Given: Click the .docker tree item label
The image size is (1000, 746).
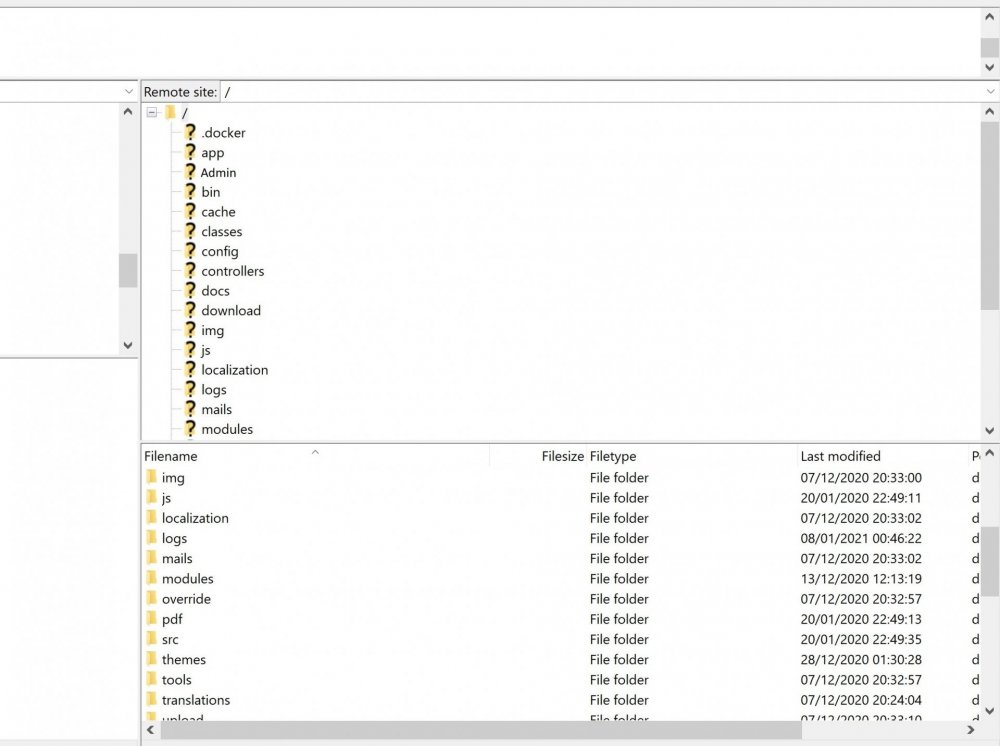Looking at the screenshot, I should (x=223, y=133).
